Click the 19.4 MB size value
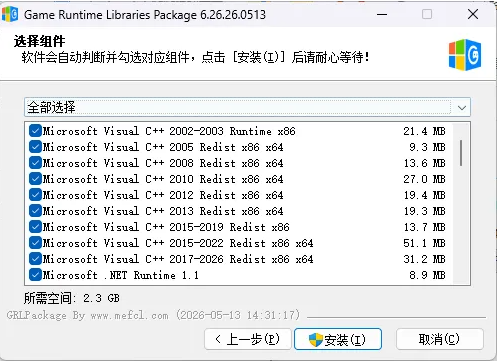 (x=424, y=195)
